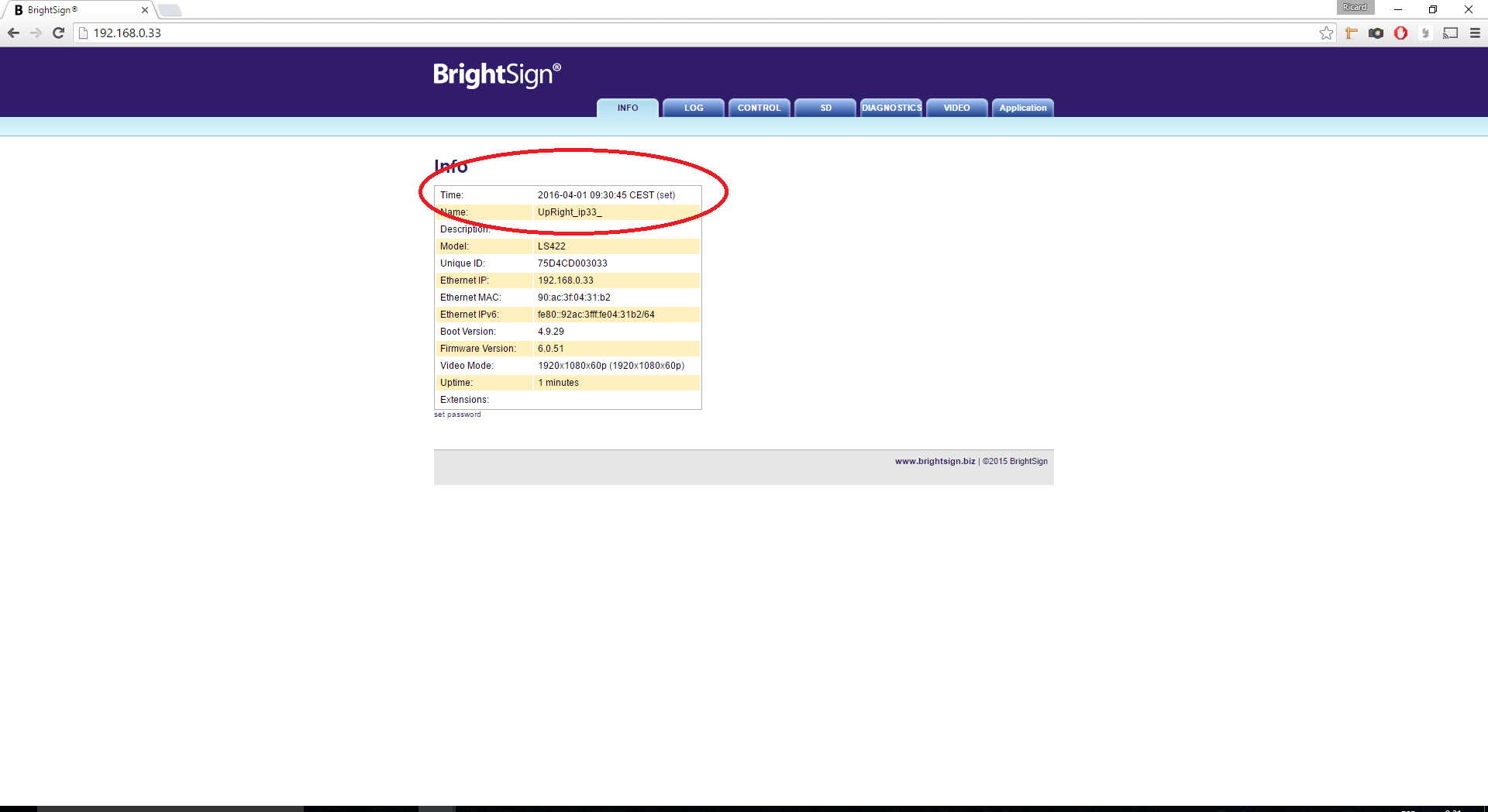Select the Unique ID 75D4CD003033
The width and height of the screenshot is (1488, 812).
tap(573, 263)
